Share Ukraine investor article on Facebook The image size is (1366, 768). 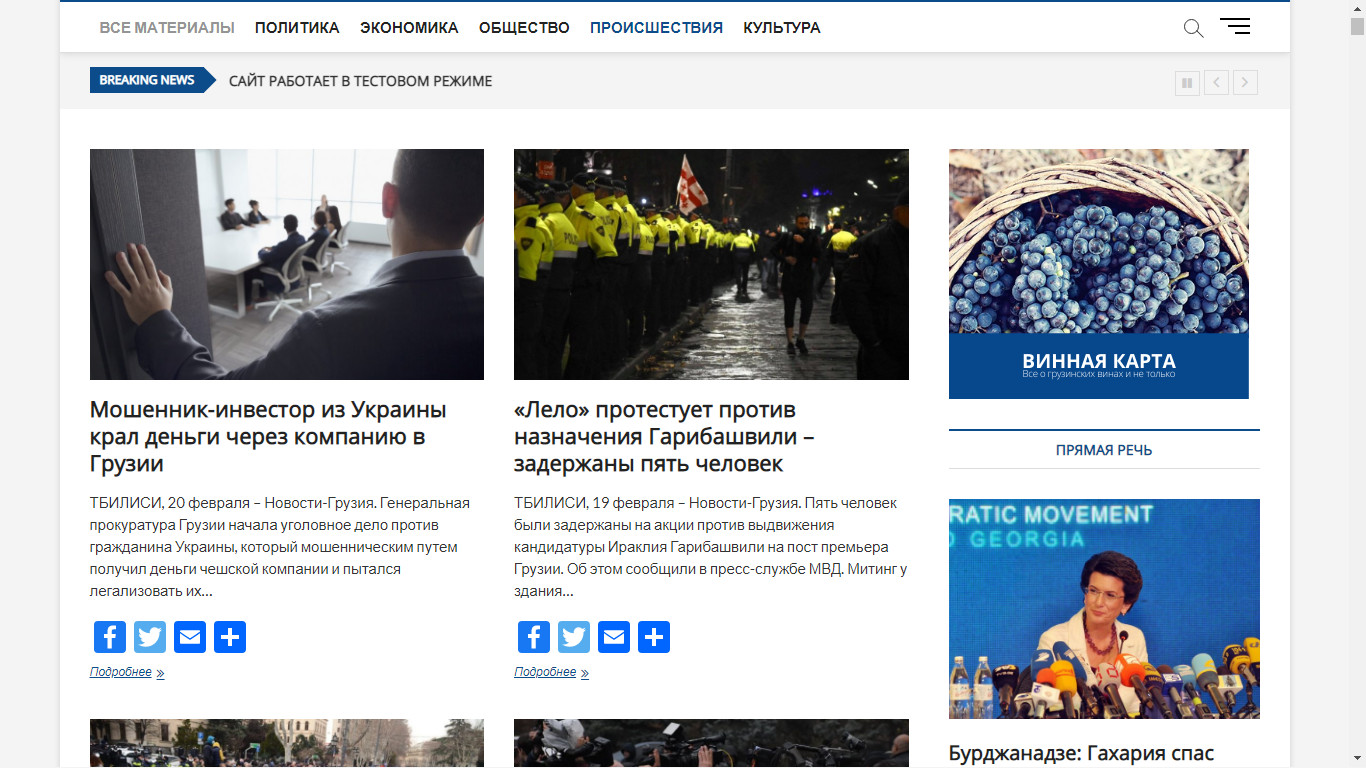pyautogui.click(x=110, y=637)
